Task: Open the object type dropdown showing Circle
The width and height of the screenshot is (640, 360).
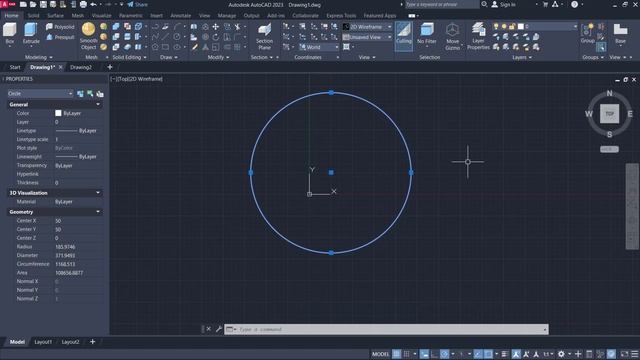Action: (x=40, y=94)
